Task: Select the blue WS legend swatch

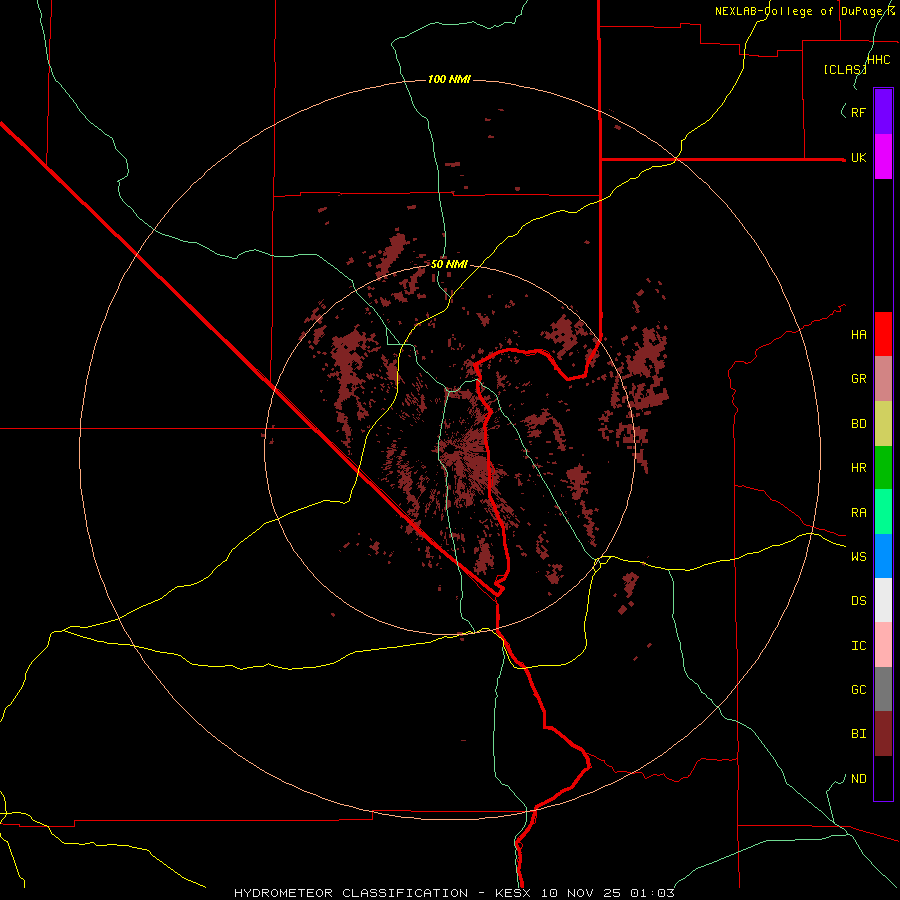Action: tap(883, 556)
